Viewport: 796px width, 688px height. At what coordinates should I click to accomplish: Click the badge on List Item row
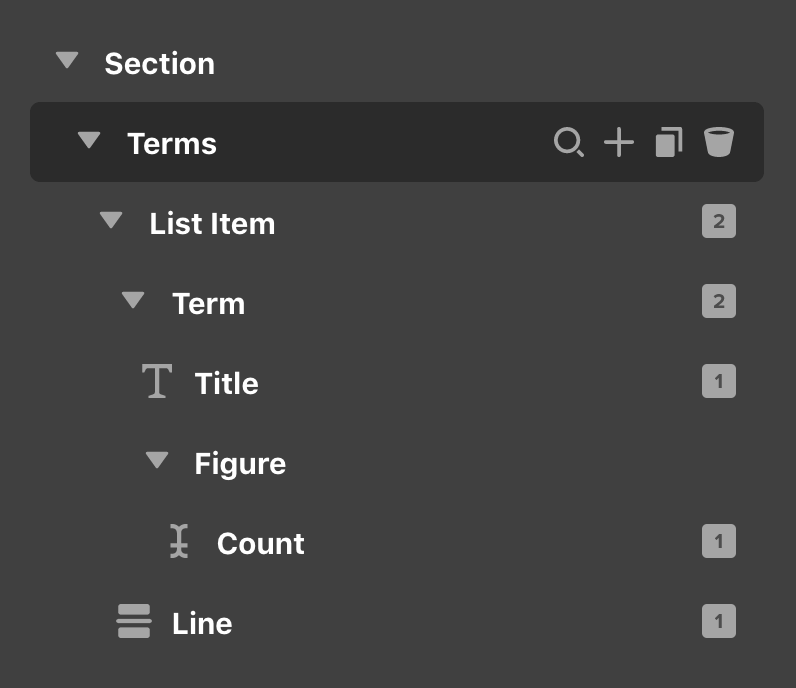pos(718,222)
